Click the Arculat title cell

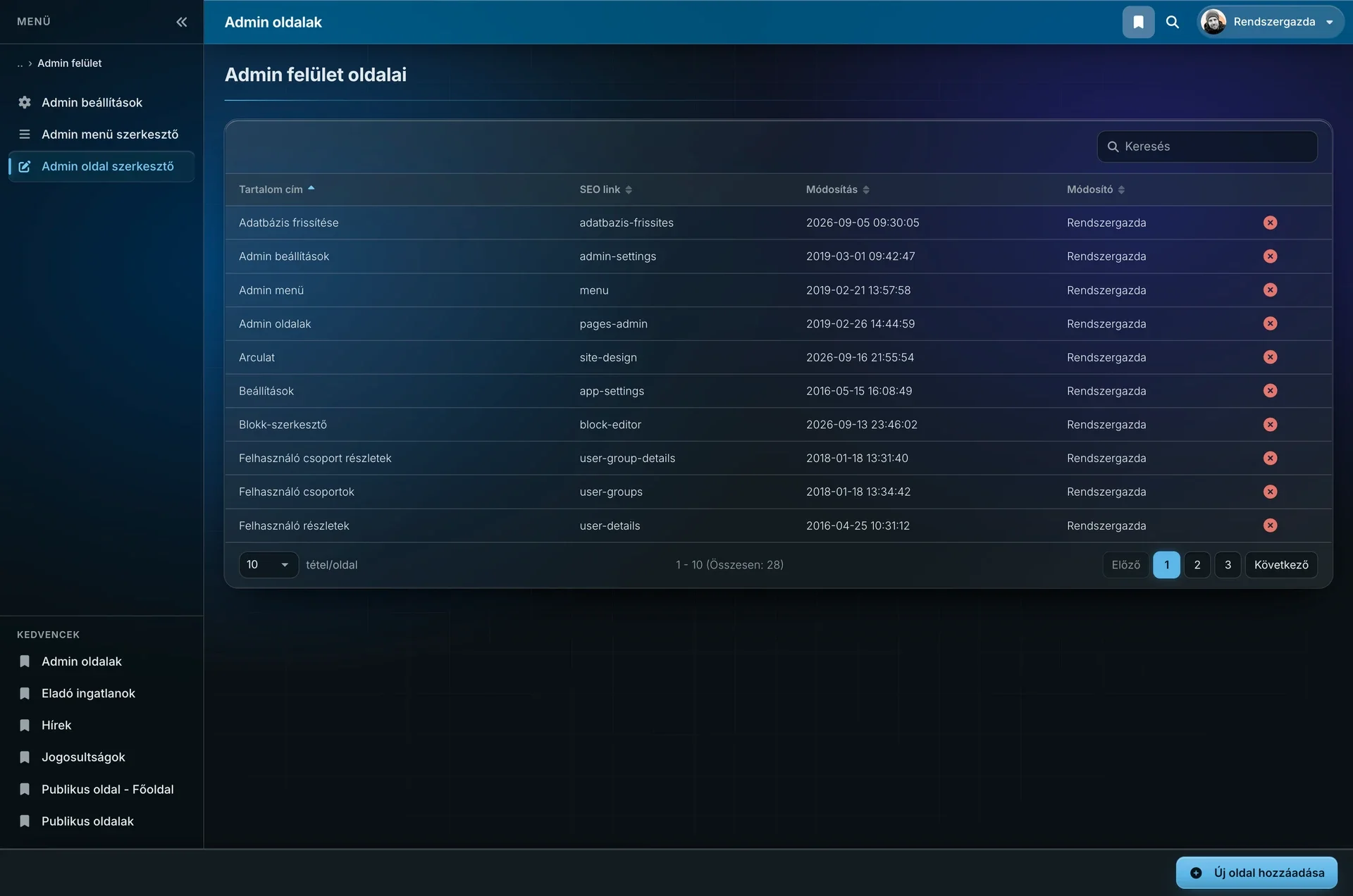tap(257, 357)
